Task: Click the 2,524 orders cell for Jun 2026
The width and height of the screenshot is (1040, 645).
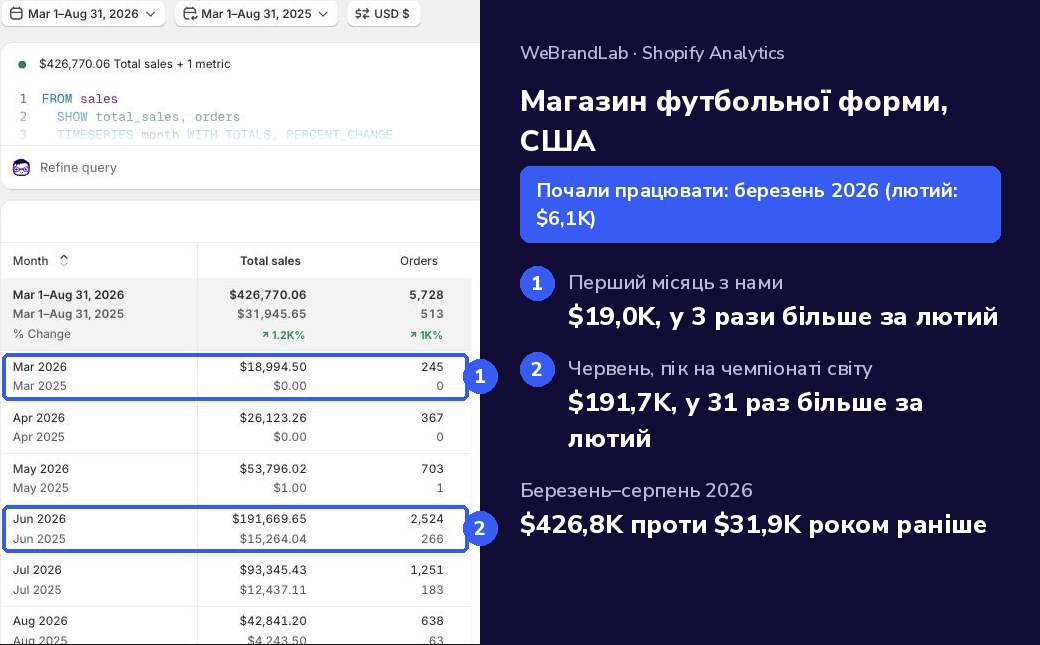Action: (427, 518)
